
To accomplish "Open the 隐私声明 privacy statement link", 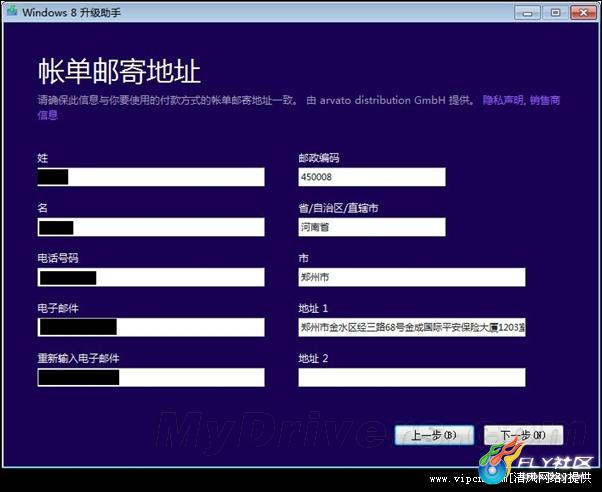I will point(503,100).
